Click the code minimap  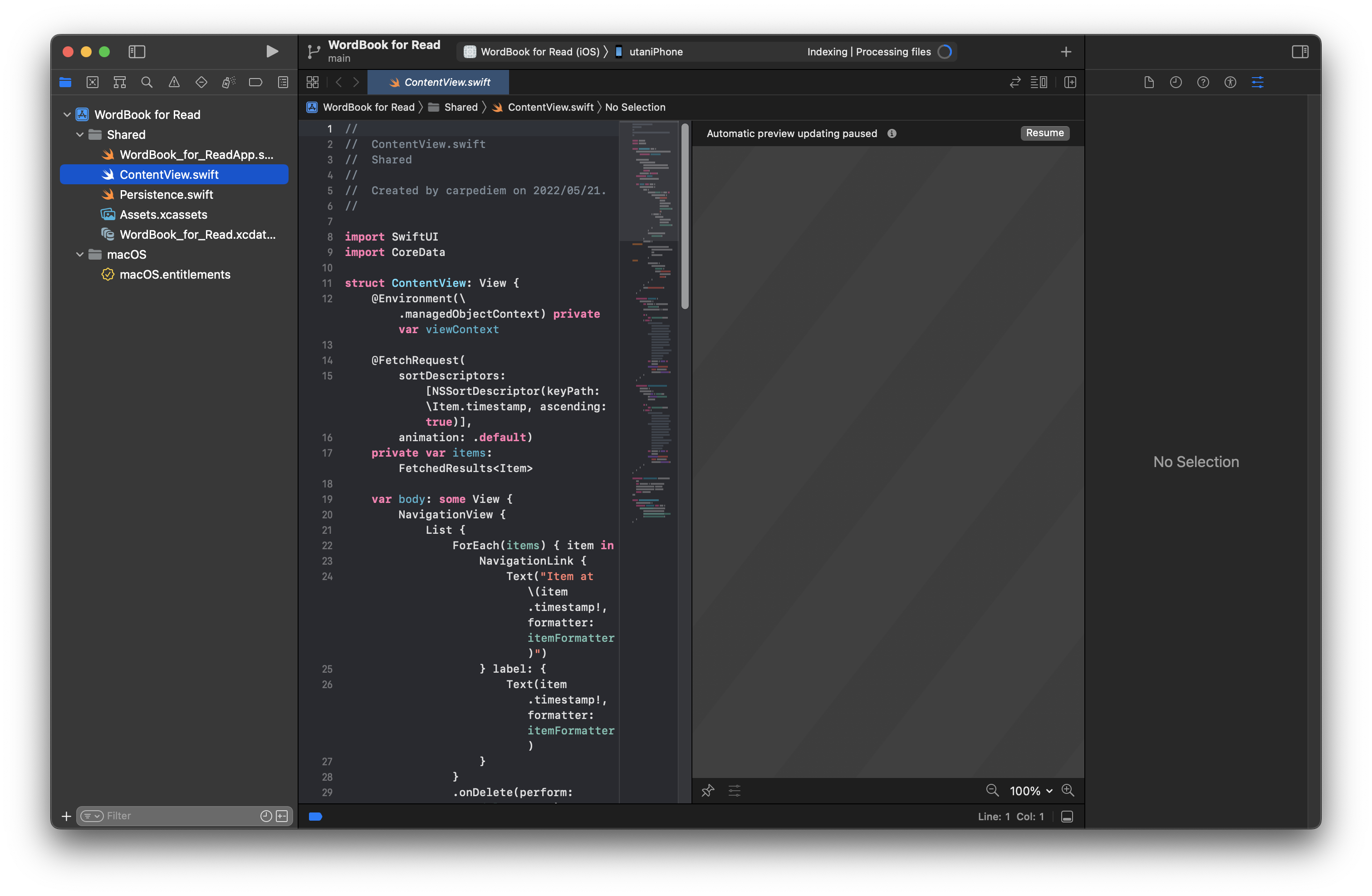pyautogui.click(x=649, y=323)
